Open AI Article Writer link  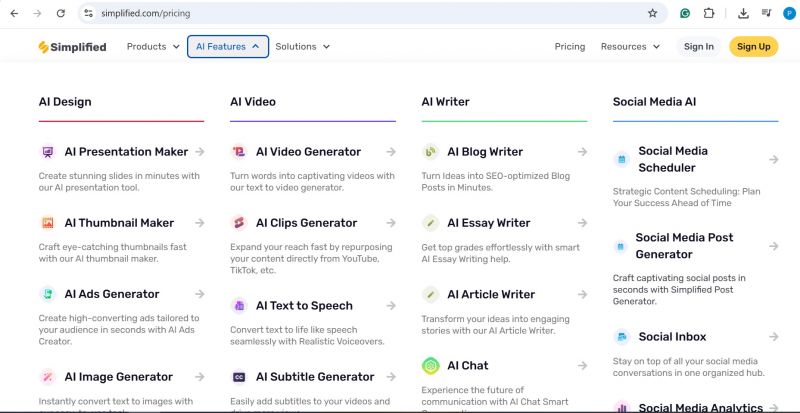click(491, 295)
